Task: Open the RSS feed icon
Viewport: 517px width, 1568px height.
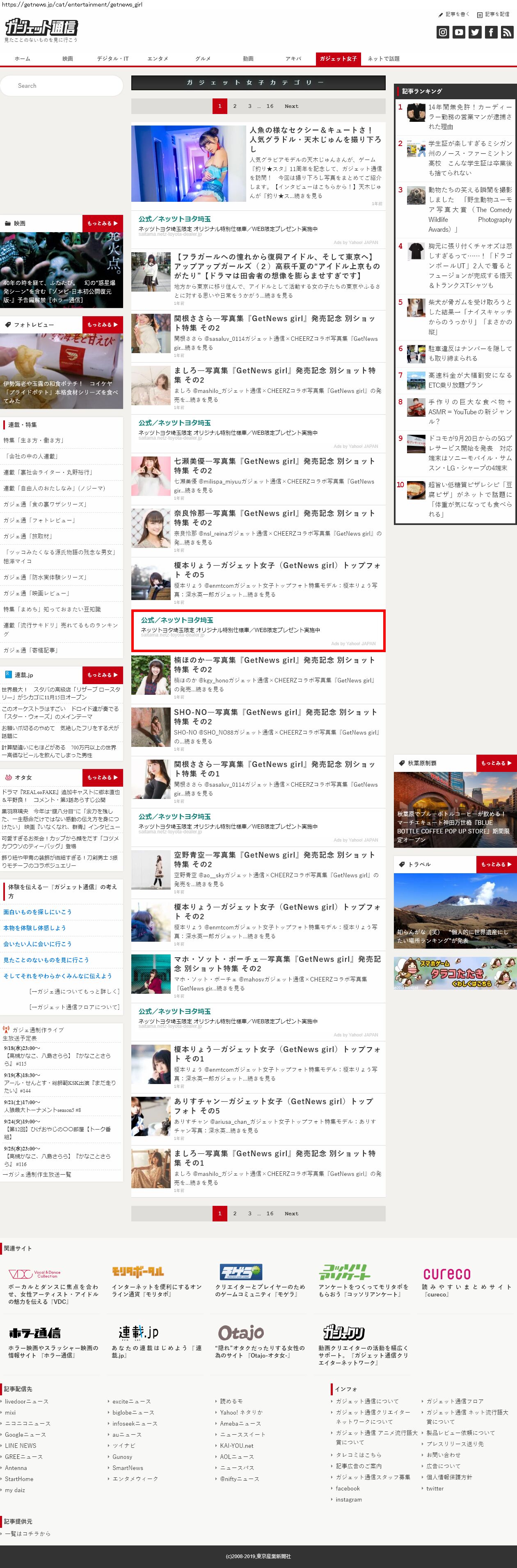Action: pyautogui.click(x=507, y=33)
